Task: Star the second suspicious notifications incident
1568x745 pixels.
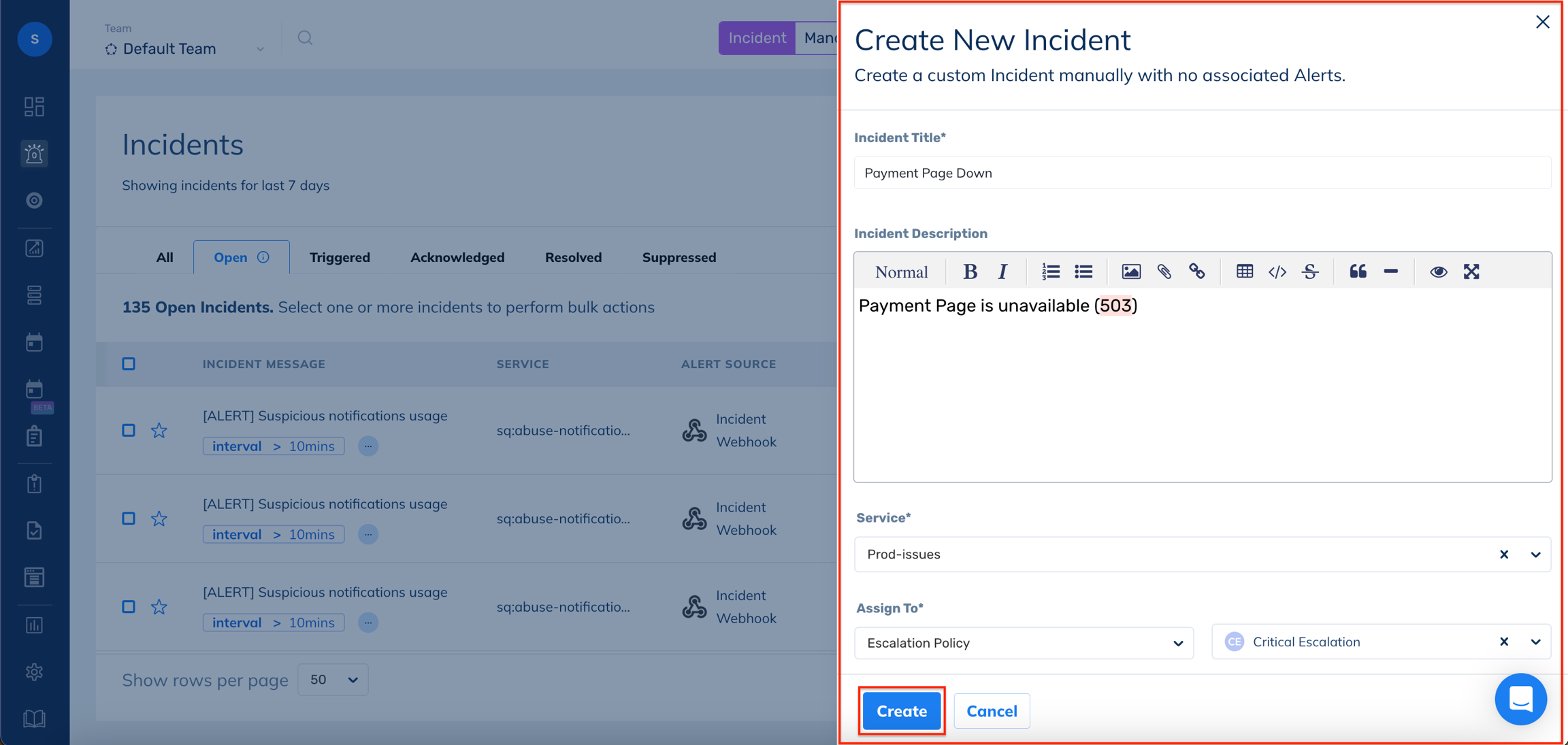Action: click(159, 519)
